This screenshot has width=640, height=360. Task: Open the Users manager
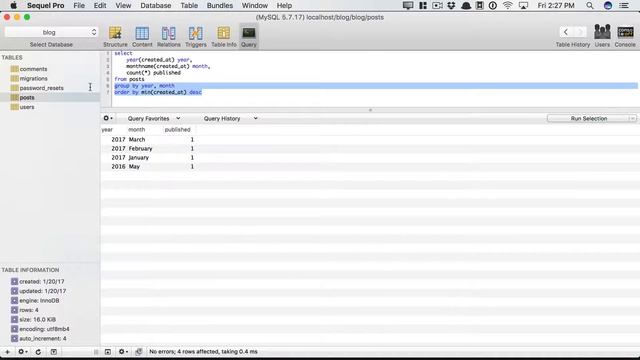[x=602, y=36]
